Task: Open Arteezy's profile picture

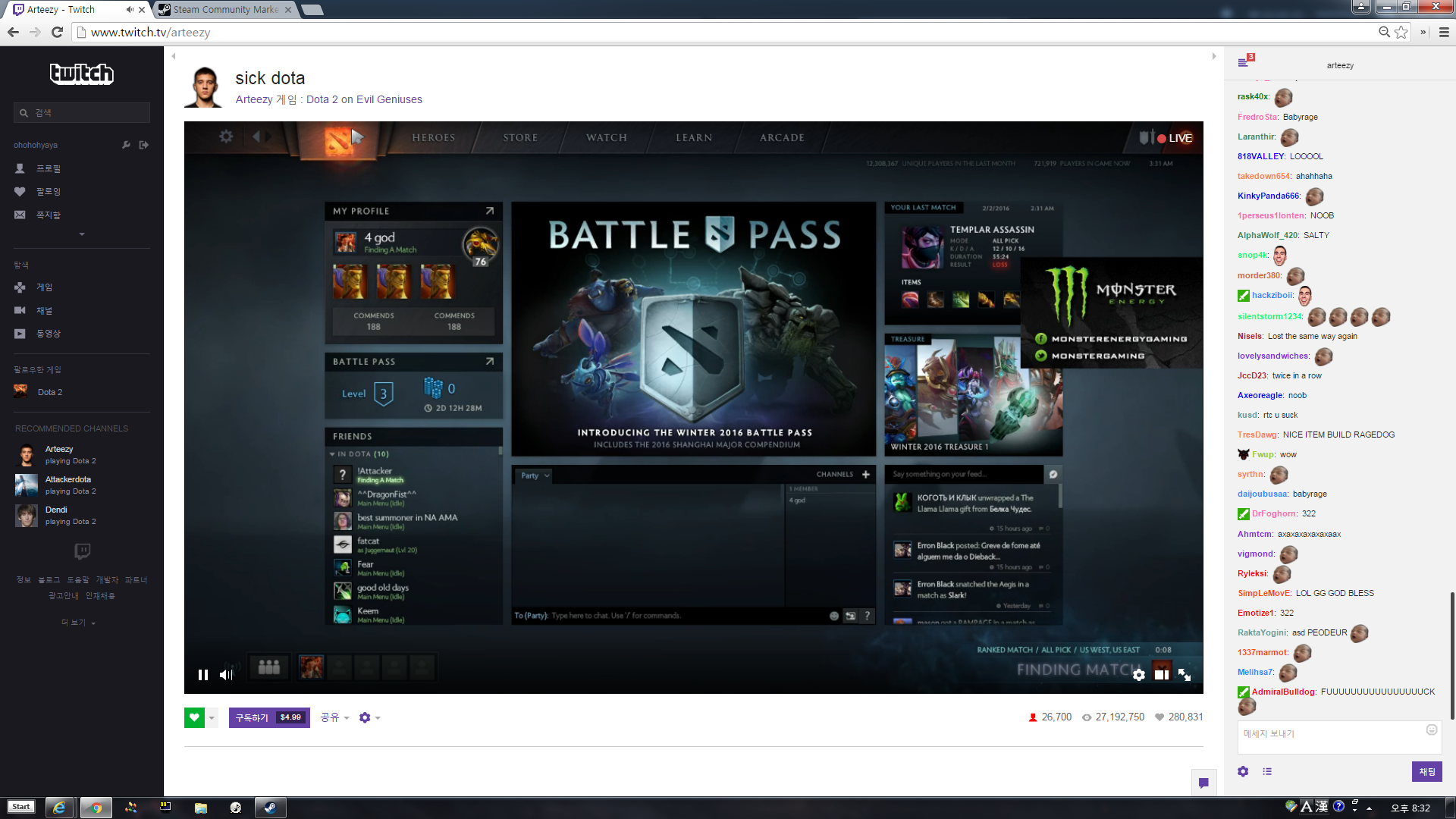Action: click(x=204, y=86)
